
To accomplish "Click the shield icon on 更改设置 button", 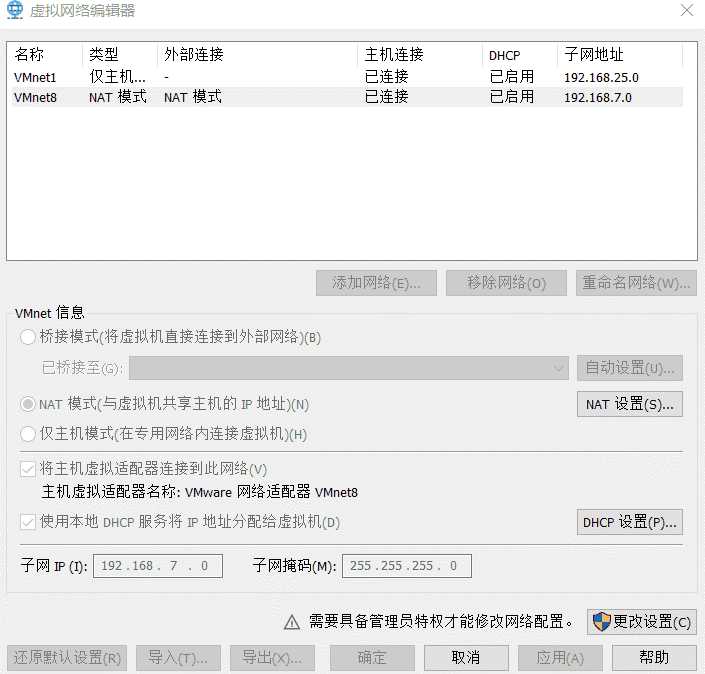I will (601, 622).
